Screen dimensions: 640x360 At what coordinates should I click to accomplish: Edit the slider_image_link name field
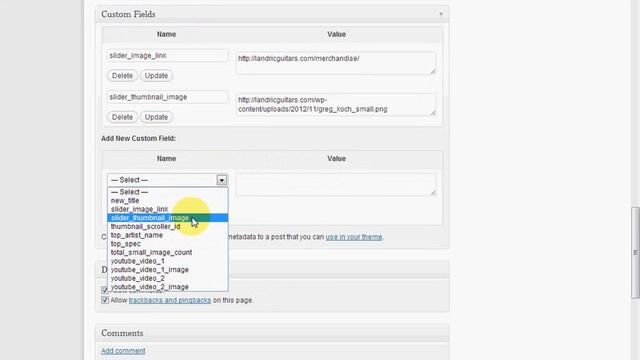point(167,56)
